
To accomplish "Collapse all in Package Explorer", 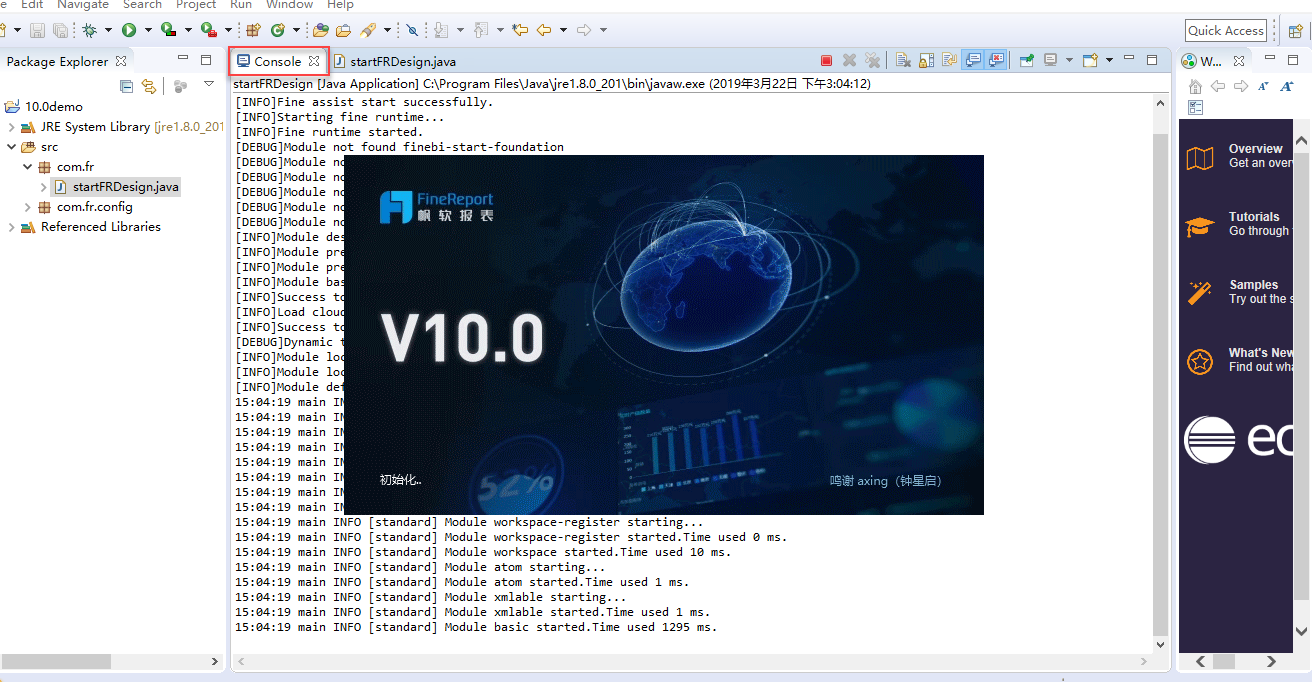I will tap(126, 86).
